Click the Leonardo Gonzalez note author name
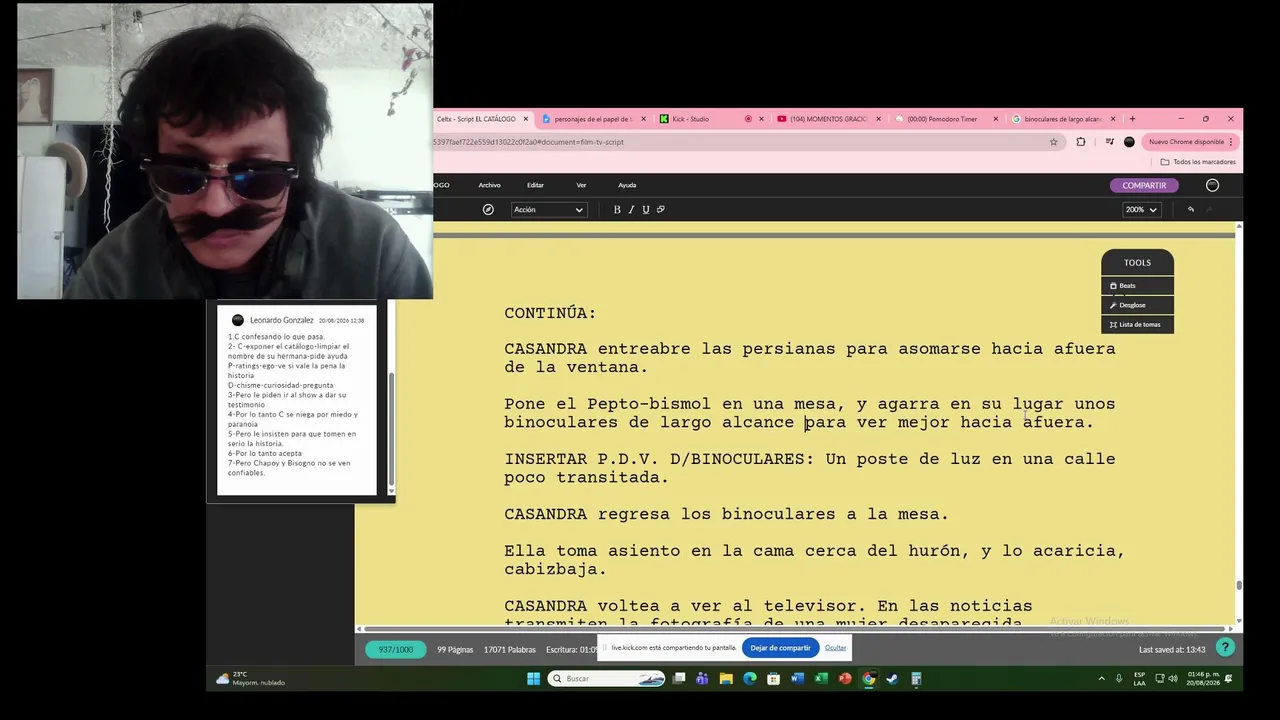Screen dimensions: 1280x720 pyautogui.click(x=282, y=320)
